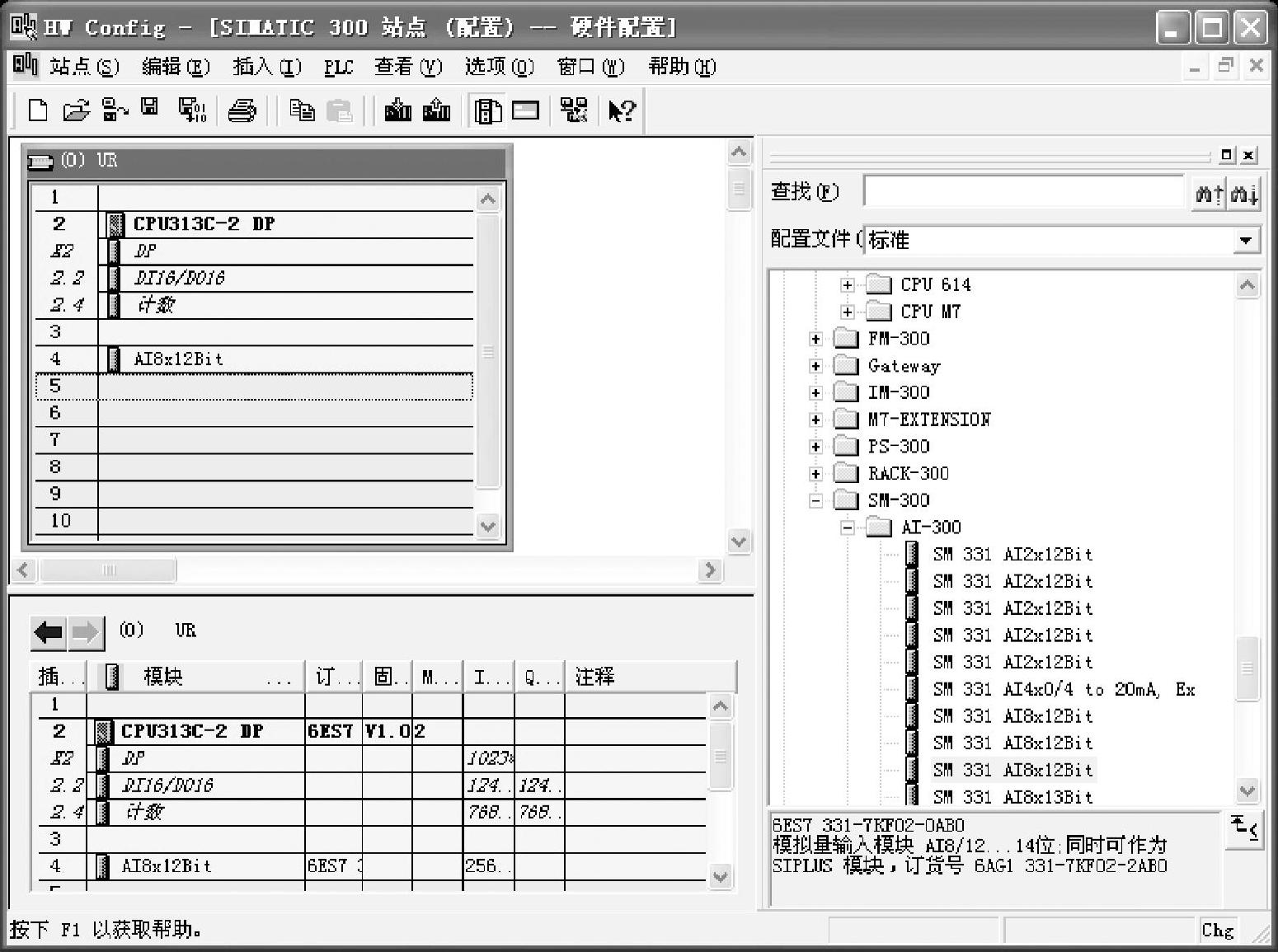Open the 帮助(H) menu
Viewport: 1278px width, 952px height.
pos(682,66)
